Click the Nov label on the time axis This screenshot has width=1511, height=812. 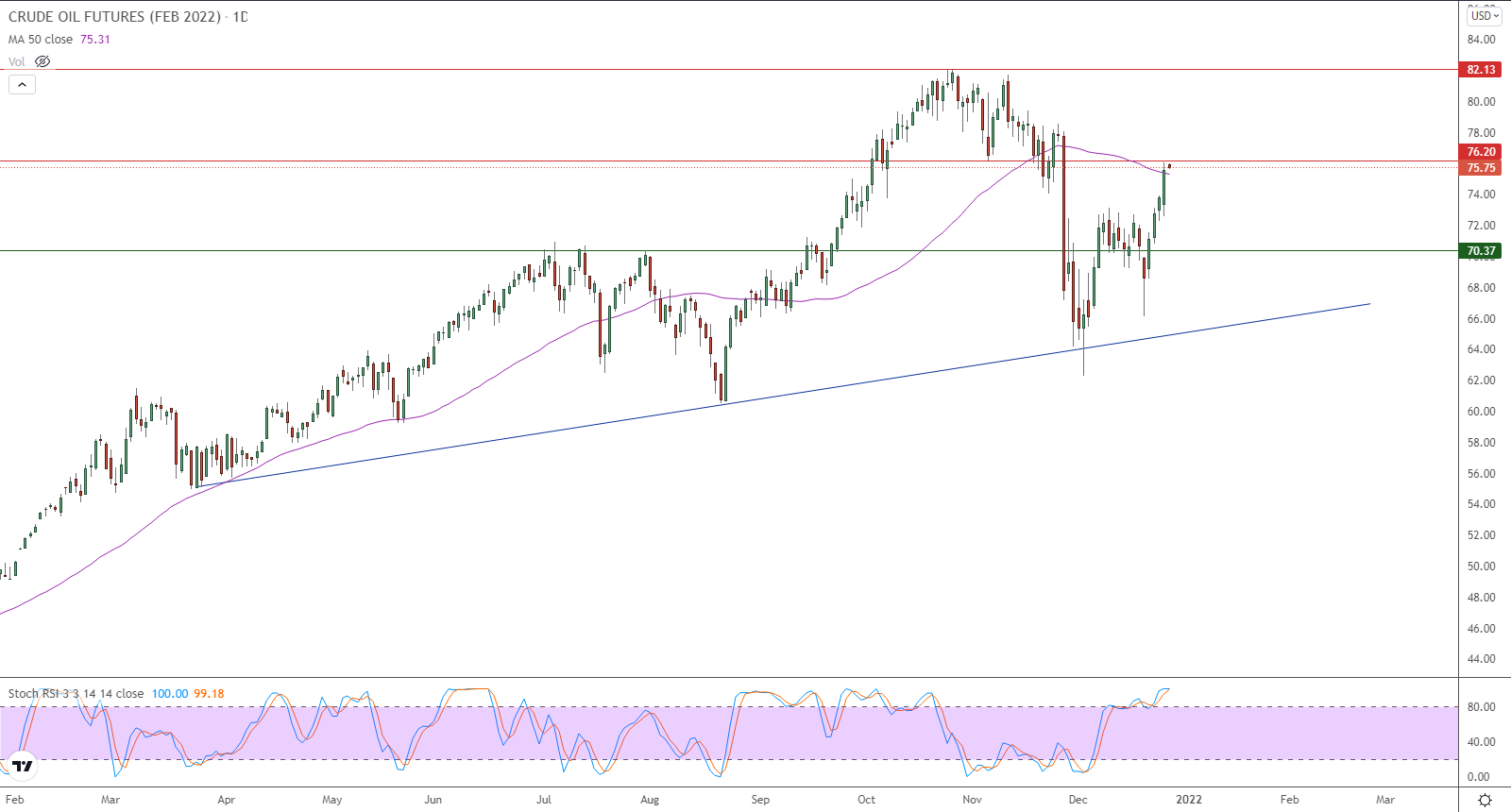click(973, 800)
